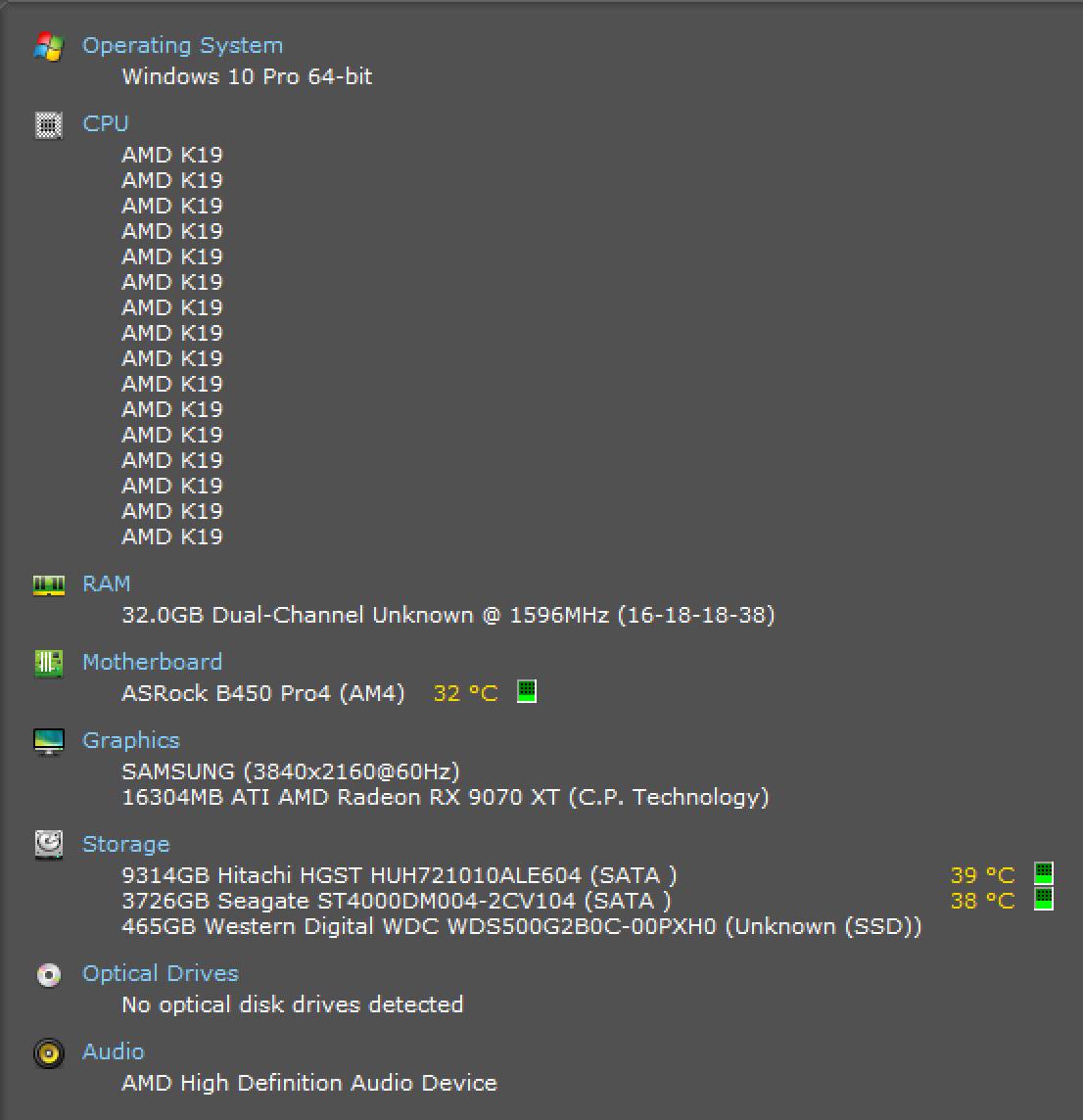
Task: Click the Optical Drives disc icon
Action: 49,975
